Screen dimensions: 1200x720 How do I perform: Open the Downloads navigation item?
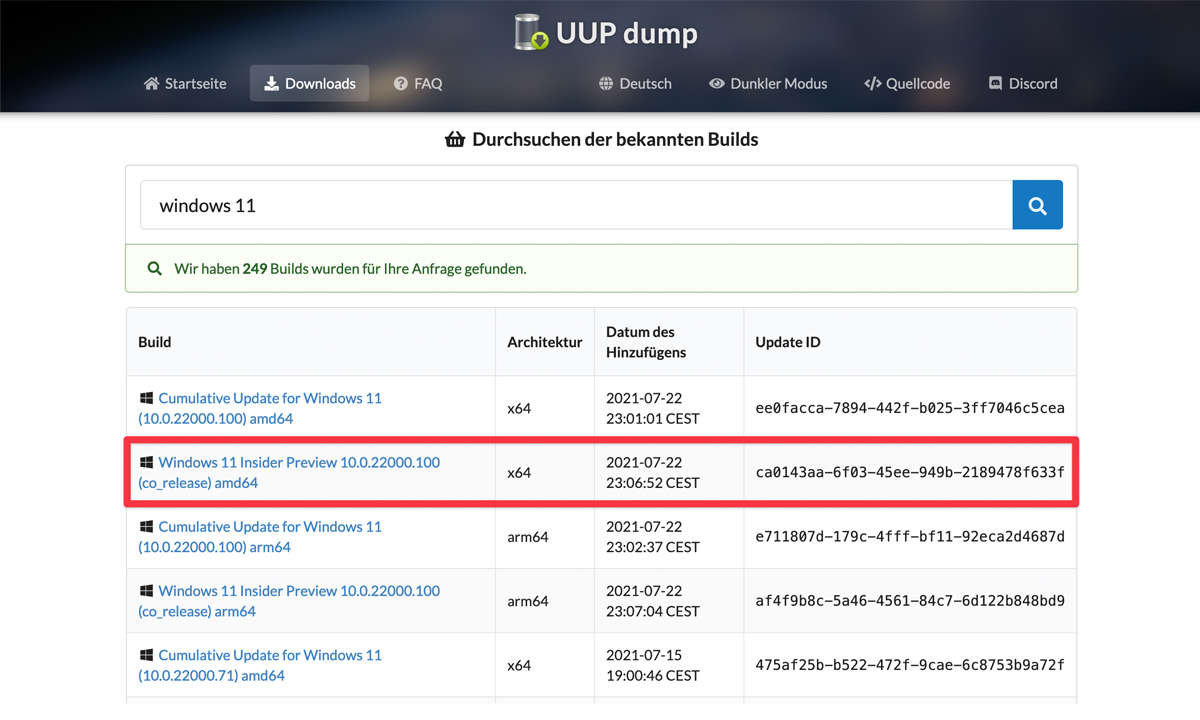[x=309, y=83]
